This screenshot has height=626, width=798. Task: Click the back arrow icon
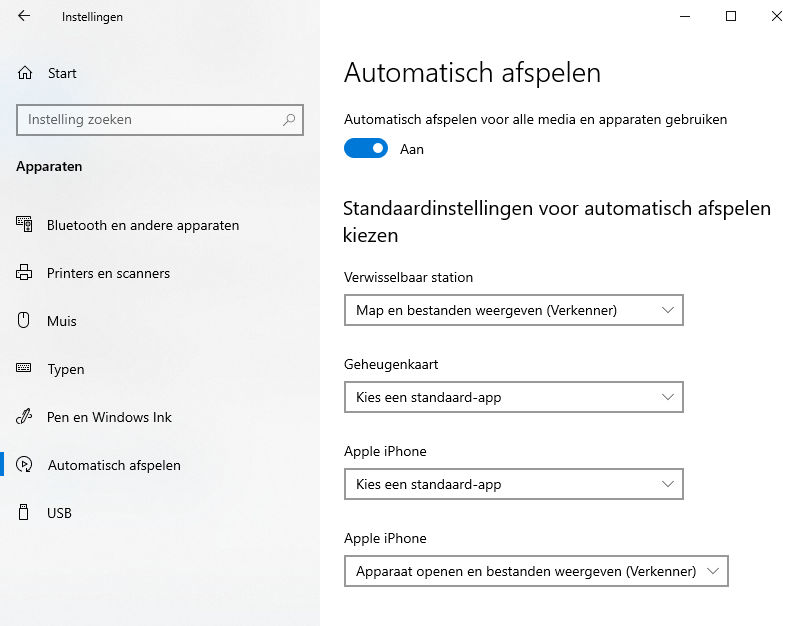tap(24, 16)
